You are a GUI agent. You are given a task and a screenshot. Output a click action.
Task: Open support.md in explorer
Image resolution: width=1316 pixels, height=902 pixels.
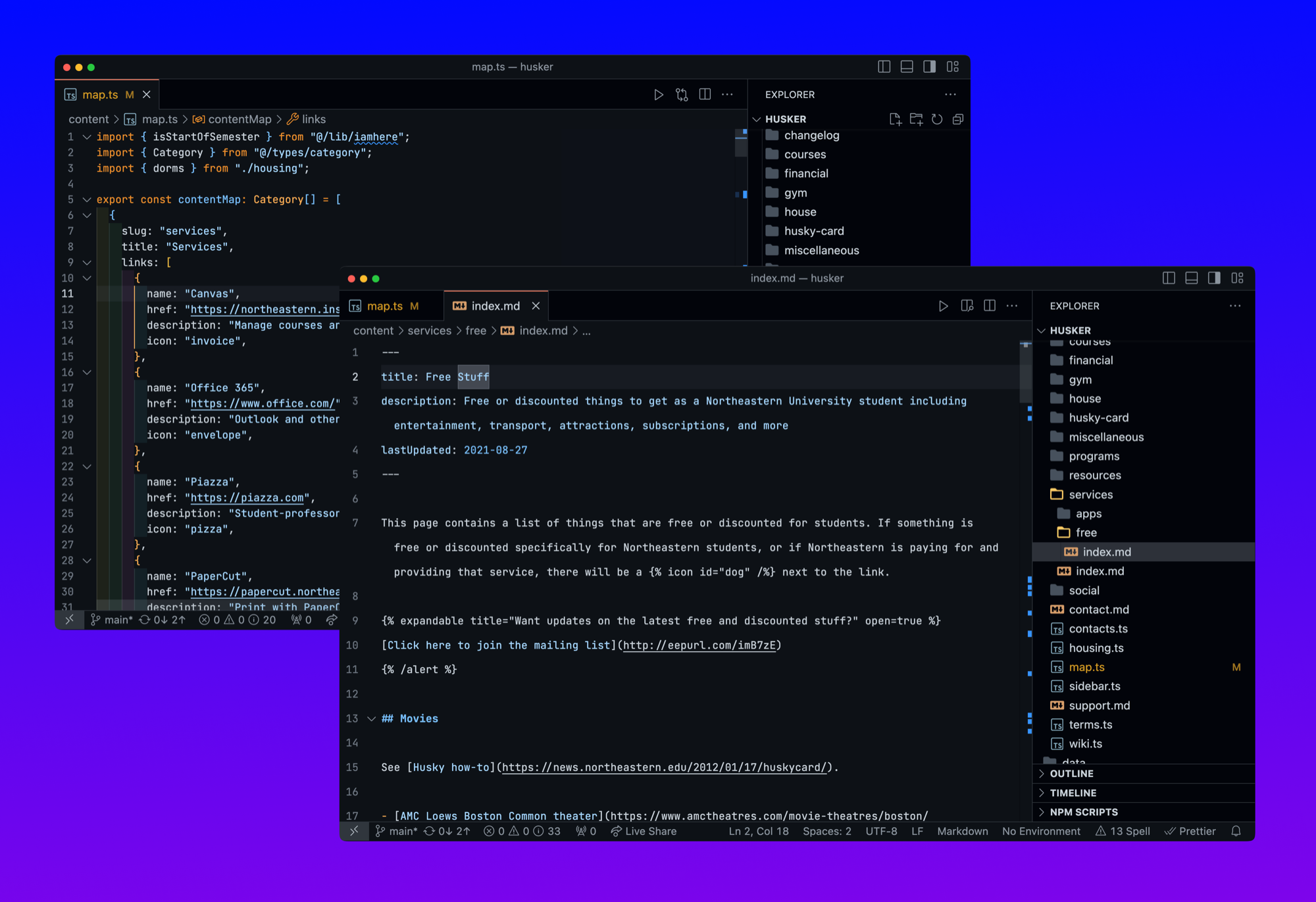(x=1099, y=705)
